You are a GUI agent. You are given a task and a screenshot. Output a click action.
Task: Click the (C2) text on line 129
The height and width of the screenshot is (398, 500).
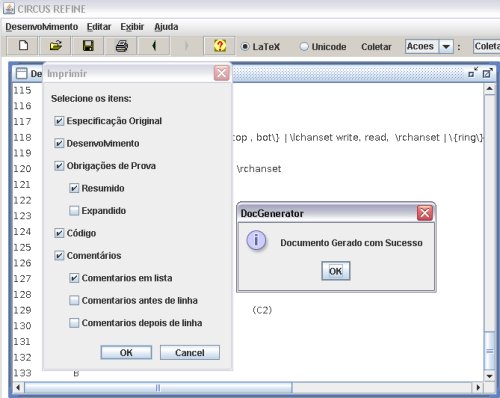(262, 310)
